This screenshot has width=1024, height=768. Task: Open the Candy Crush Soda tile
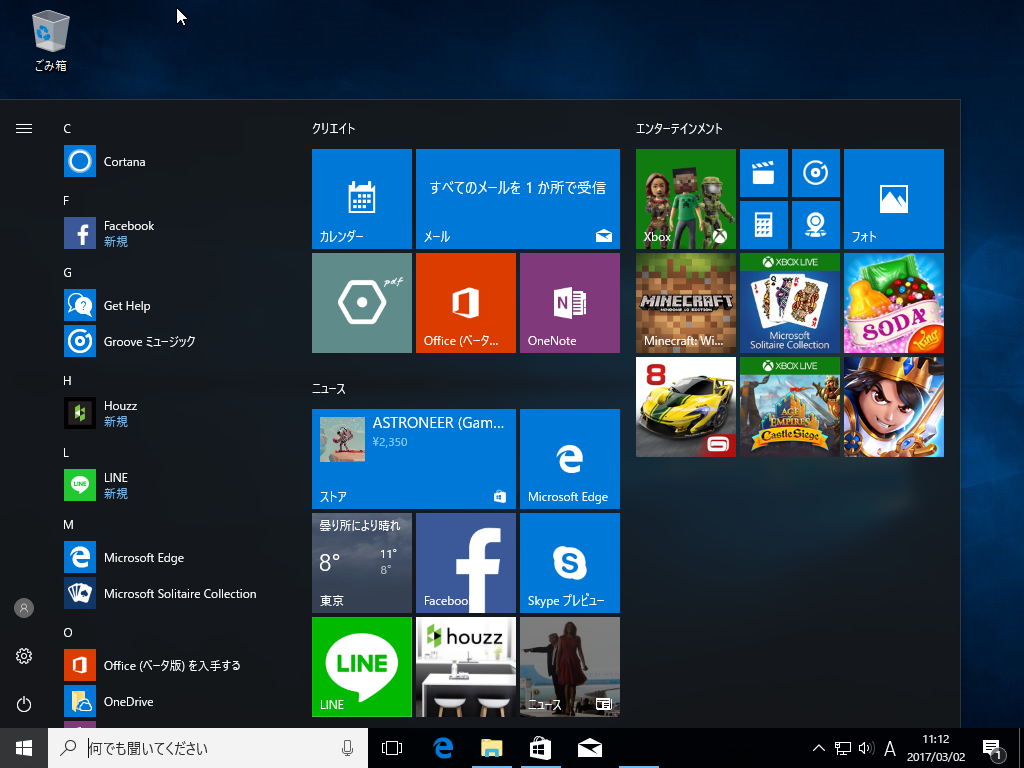[x=893, y=303]
